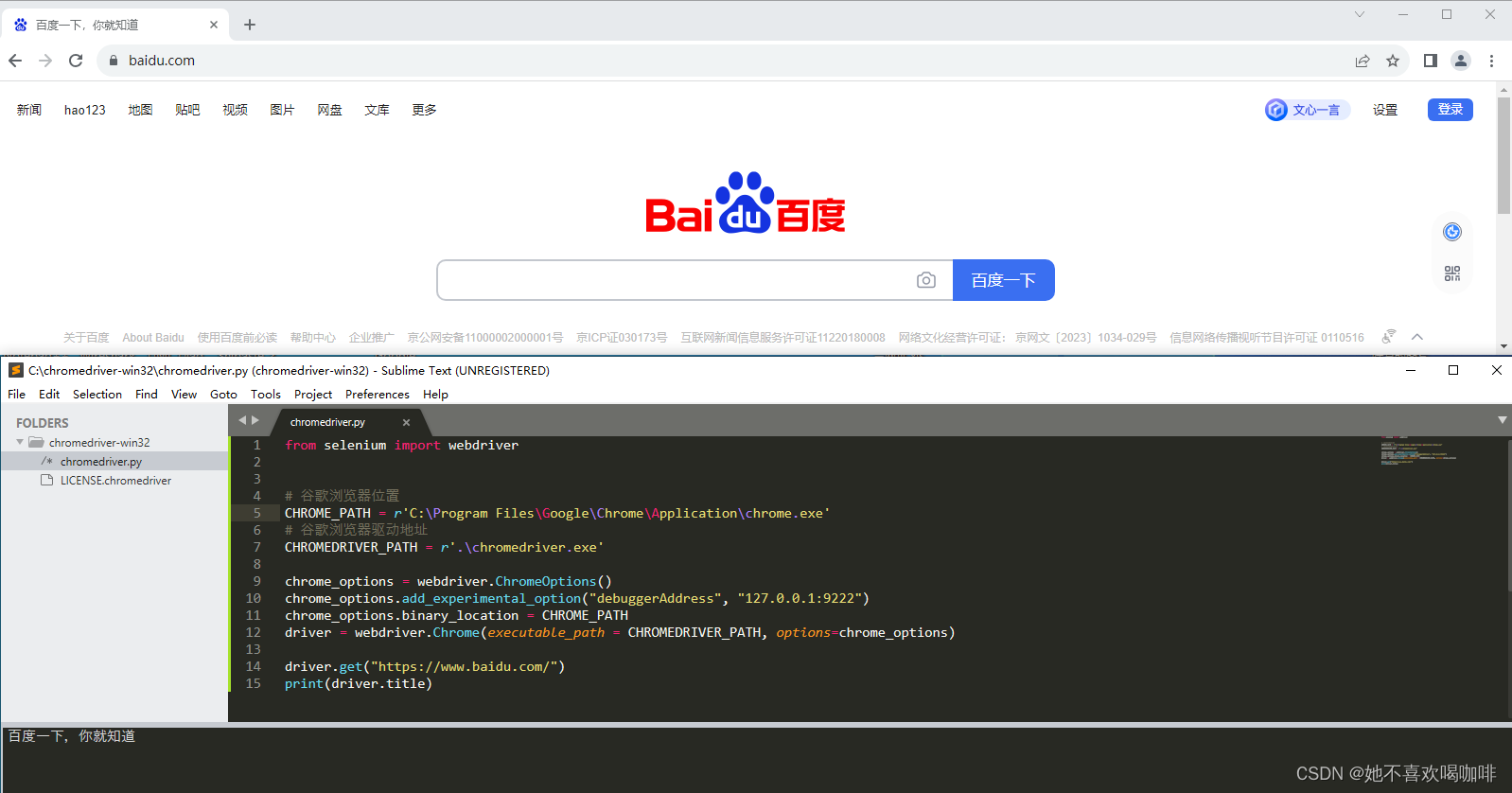The height and width of the screenshot is (793, 1512).
Task: Click line number 12 in the gutter
Action: point(254,632)
